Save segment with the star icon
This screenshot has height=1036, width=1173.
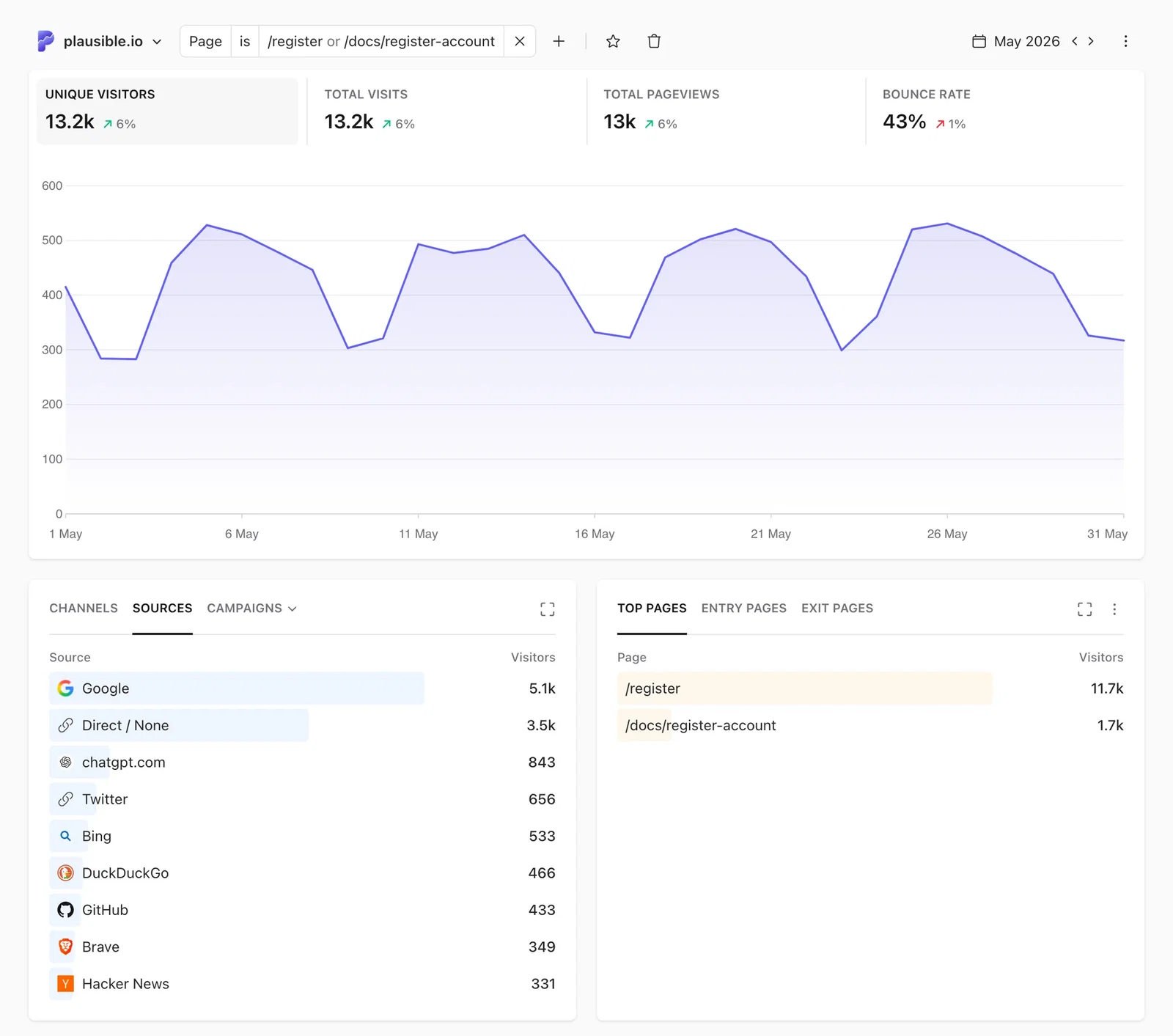click(614, 41)
